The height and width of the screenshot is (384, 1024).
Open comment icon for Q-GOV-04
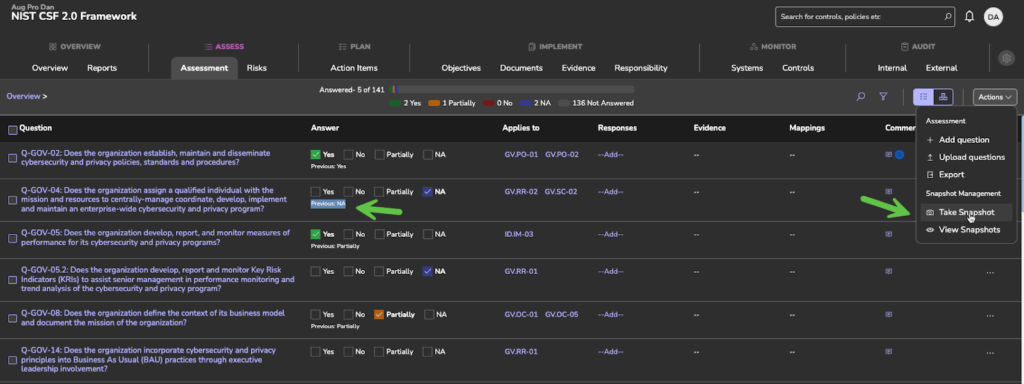888,191
